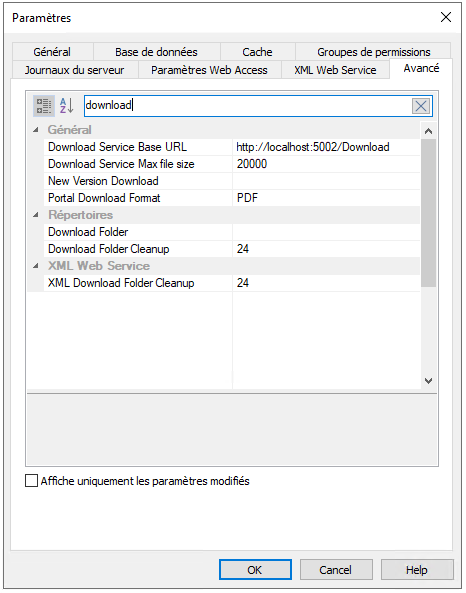
Task: Confirm with the OK button
Action: click(255, 570)
